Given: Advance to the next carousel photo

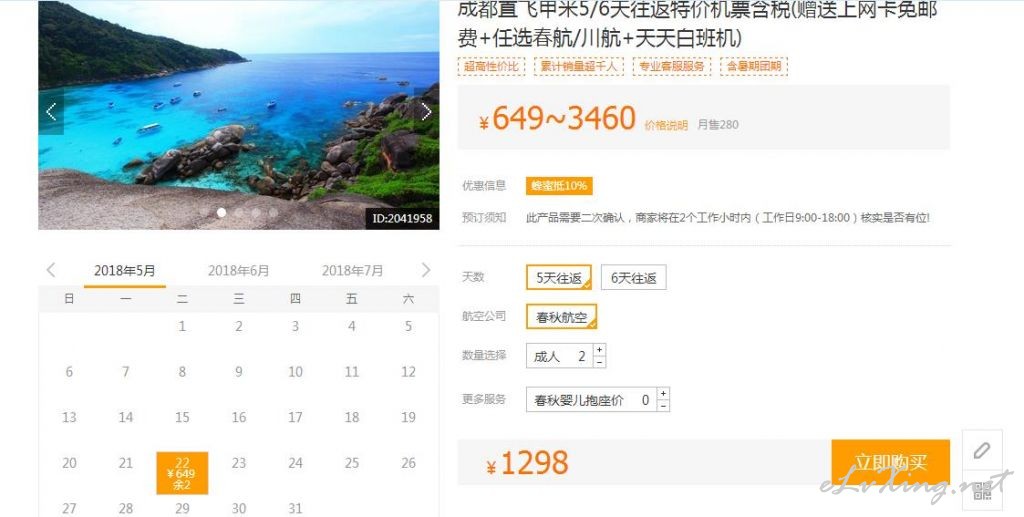Looking at the screenshot, I should pyautogui.click(x=426, y=112).
